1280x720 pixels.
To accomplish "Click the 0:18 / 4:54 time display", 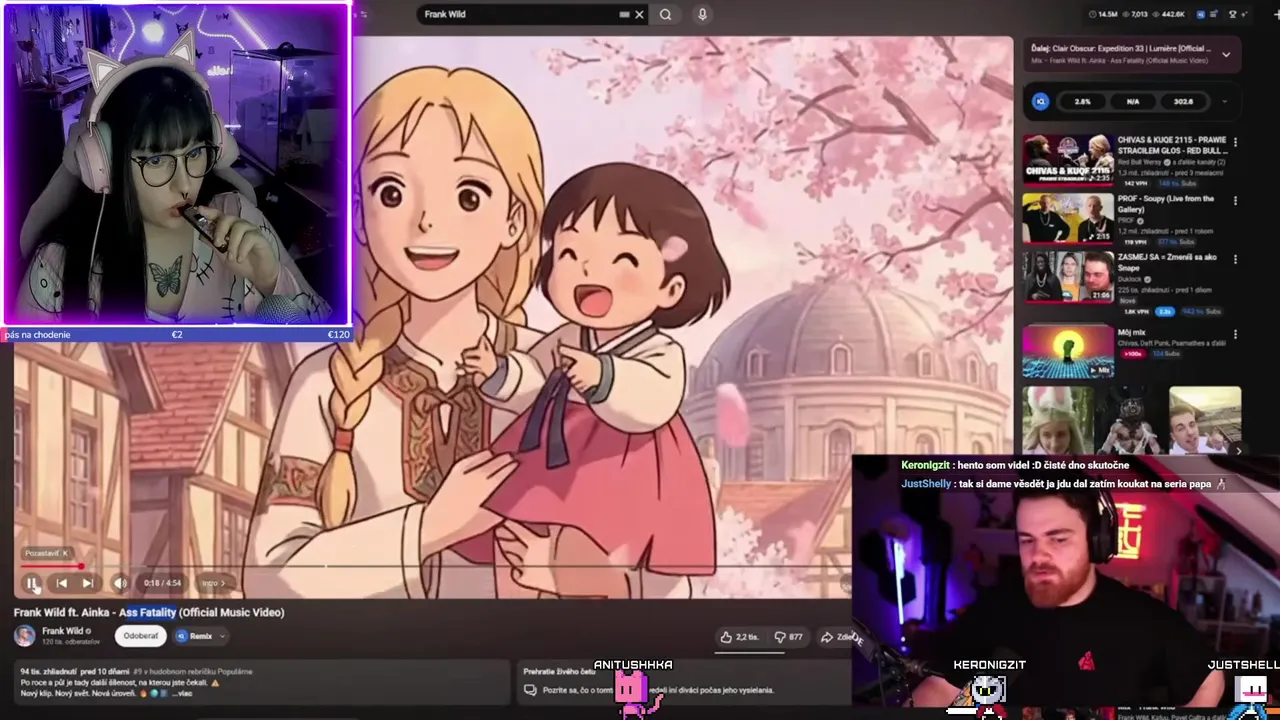I will pyautogui.click(x=162, y=583).
